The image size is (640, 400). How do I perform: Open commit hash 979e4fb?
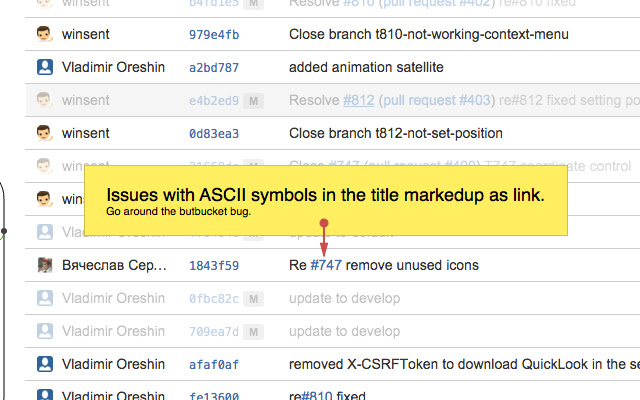[x=213, y=35]
